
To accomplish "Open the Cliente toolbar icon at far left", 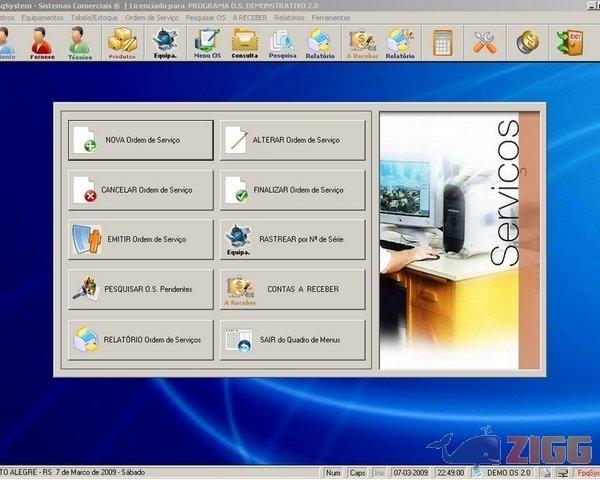I will pos(7,43).
